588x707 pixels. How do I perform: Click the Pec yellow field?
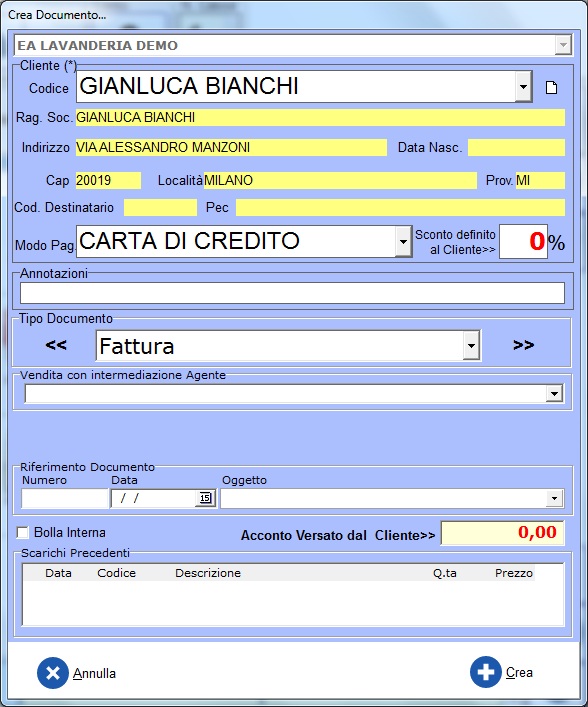pos(400,207)
